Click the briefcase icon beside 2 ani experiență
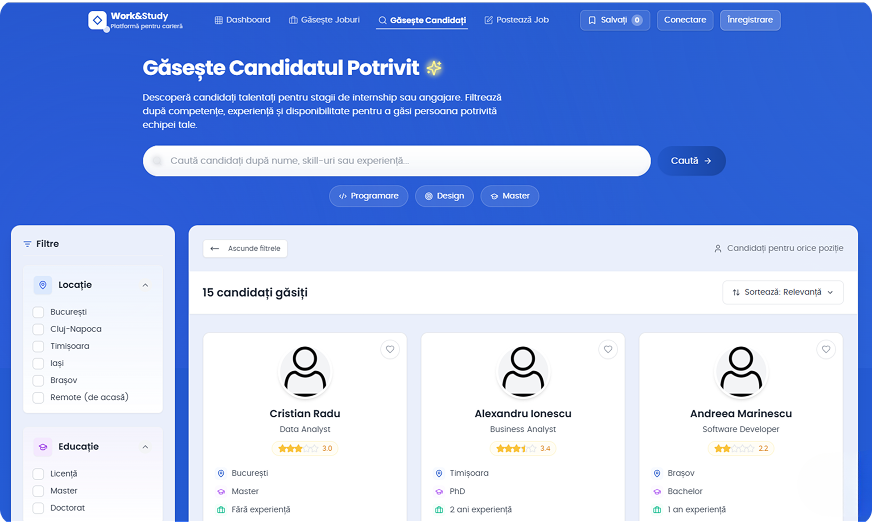The height and width of the screenshot is (525, 872). (439, 510)
